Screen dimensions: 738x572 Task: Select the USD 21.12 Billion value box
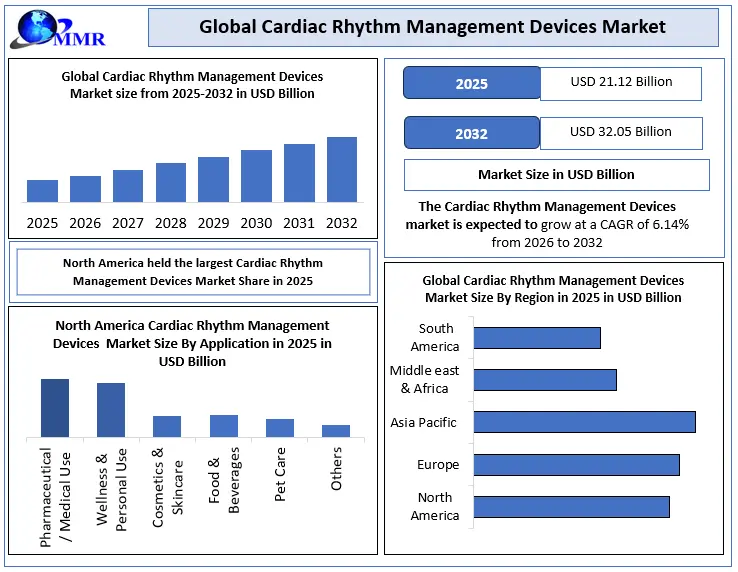pos(620,83)
